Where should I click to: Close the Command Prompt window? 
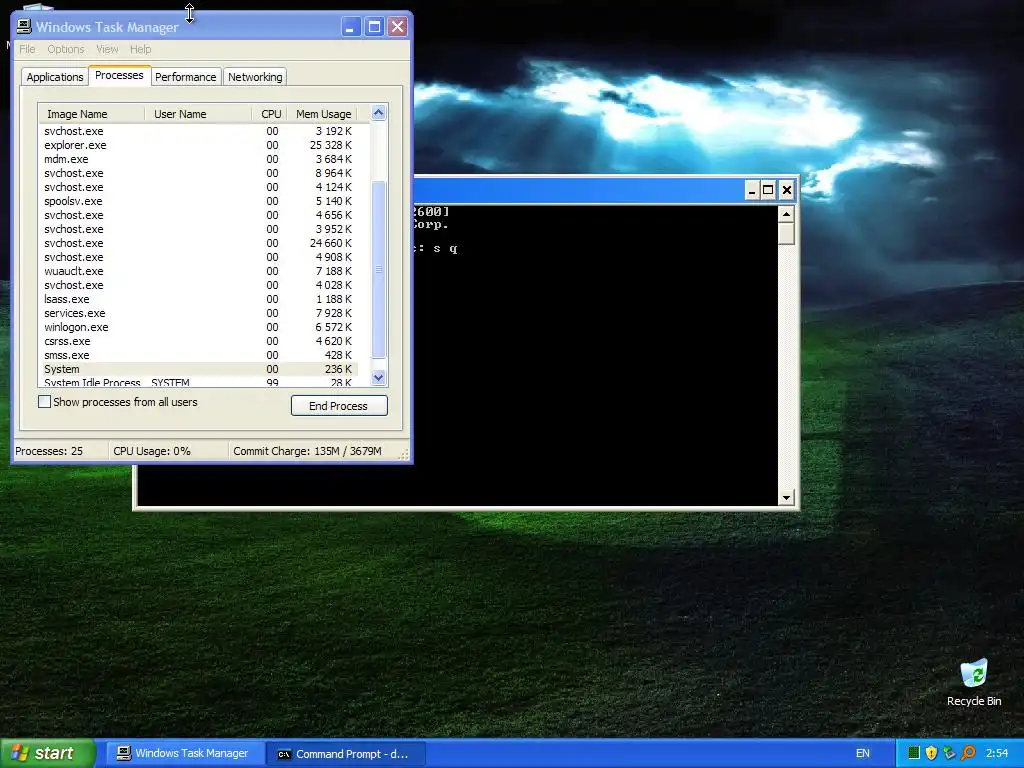(787, 190)
